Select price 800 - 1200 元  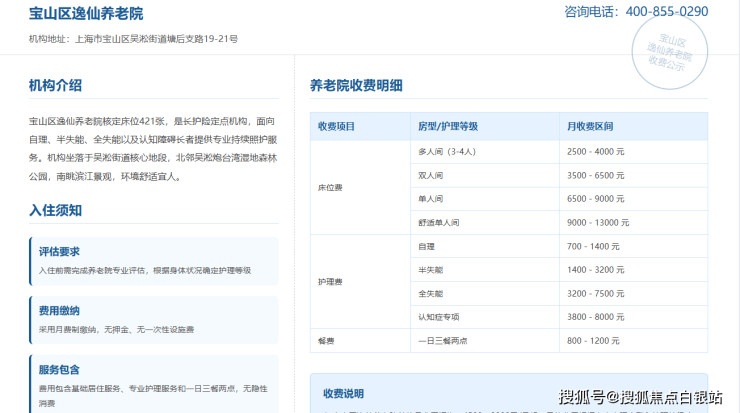pyautogui.click(x=593, y=341)
